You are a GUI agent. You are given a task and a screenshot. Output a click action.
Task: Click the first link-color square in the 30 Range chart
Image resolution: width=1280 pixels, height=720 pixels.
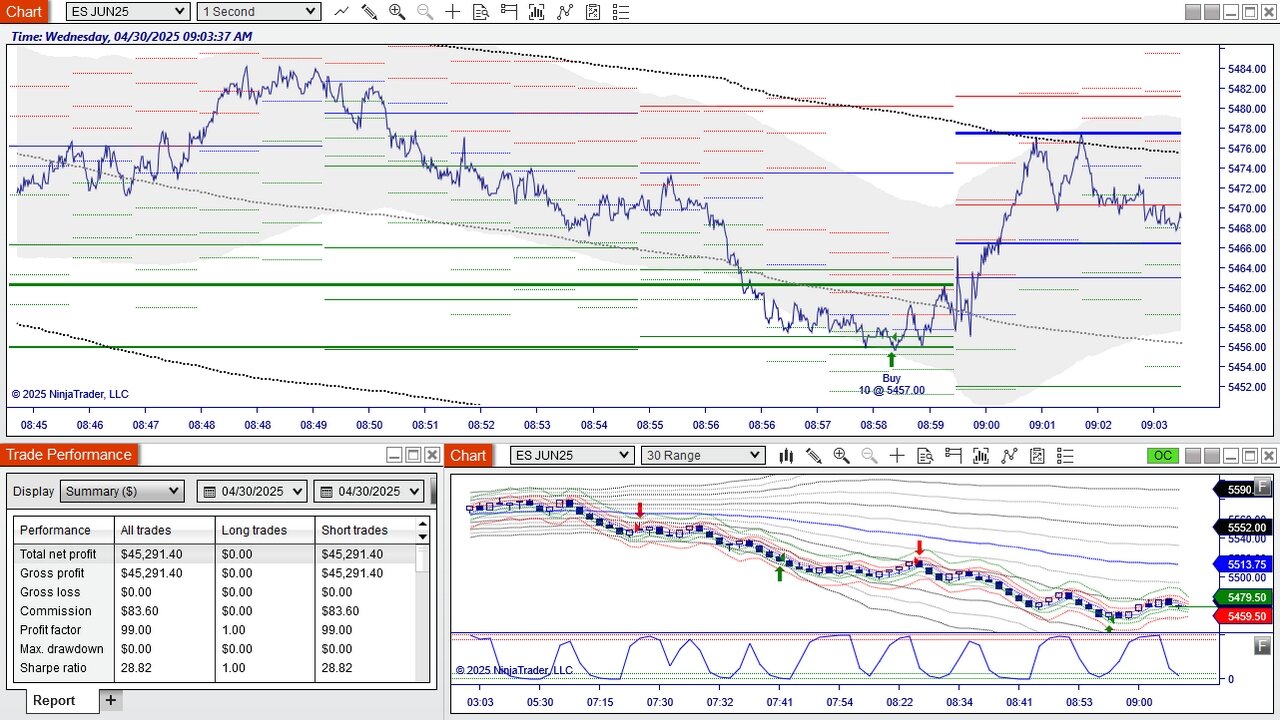click(1192, 456)
